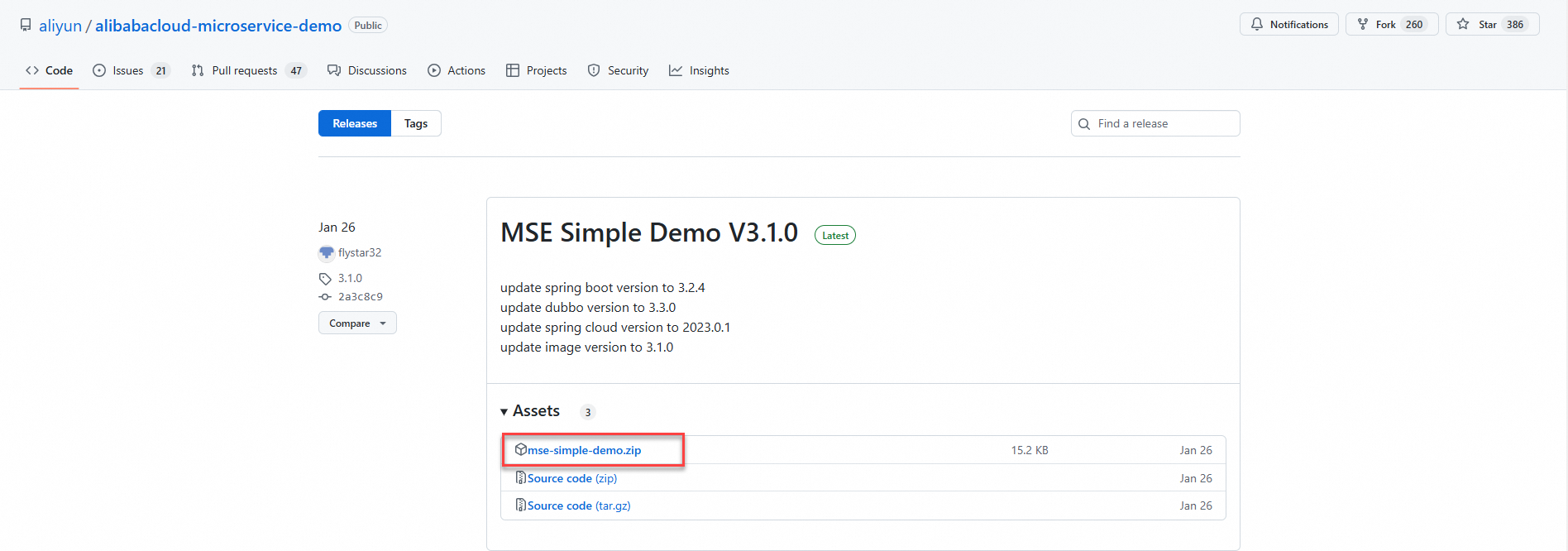Image resolution: width=1568 pixels, height=551 pixels.
Task: Go to the Discussions tab
Action: (x=367, y=70)
